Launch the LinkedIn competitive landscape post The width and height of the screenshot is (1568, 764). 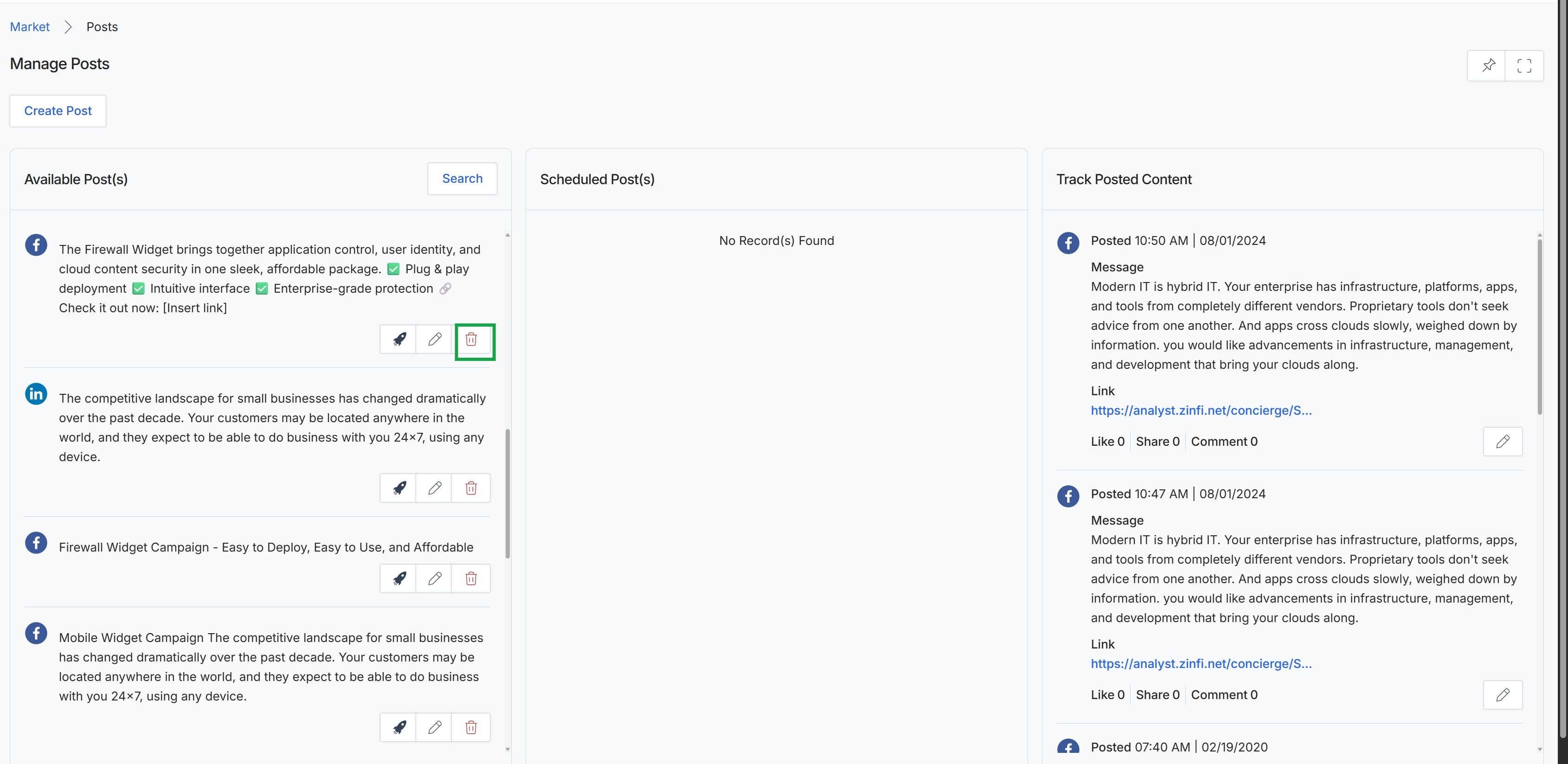coord(398,488)
